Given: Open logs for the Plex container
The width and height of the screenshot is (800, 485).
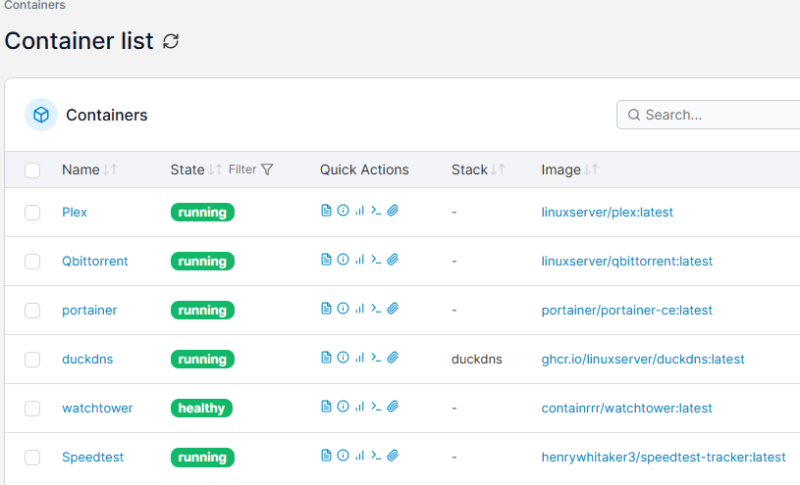Looking at the screenshot, I should pos(326,211).
